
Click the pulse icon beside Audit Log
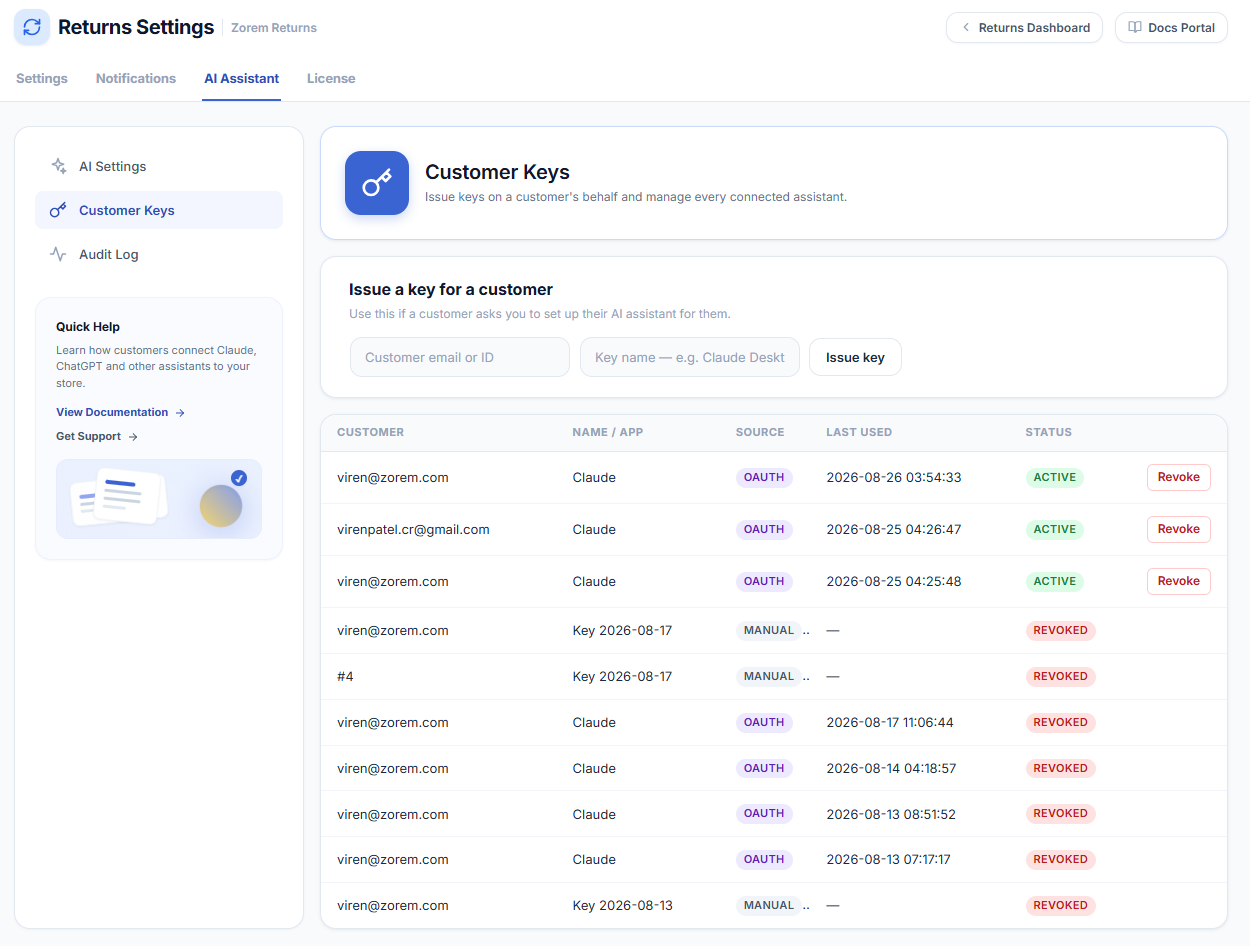(58, 254)
